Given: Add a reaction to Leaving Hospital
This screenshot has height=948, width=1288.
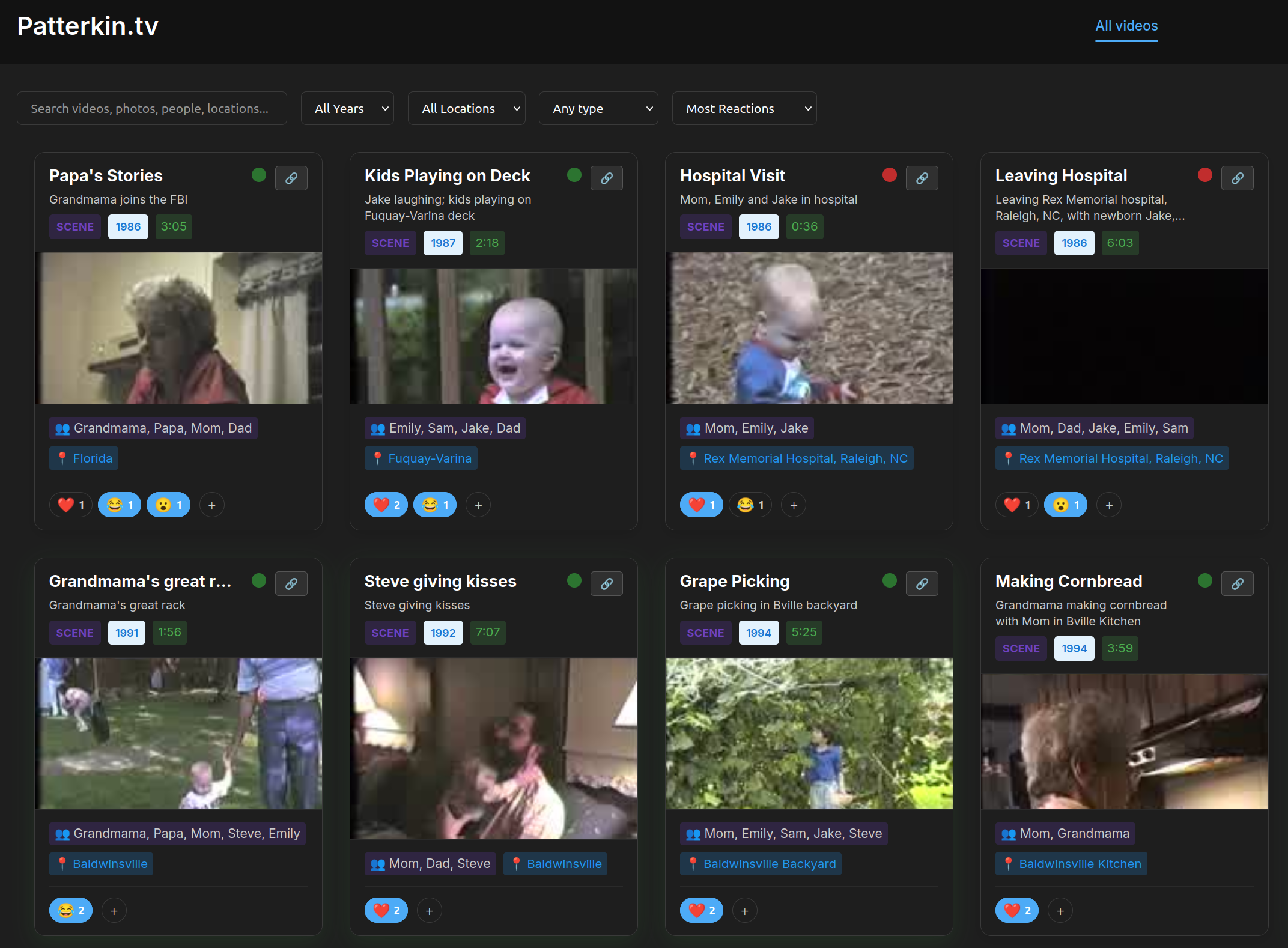Looking at the screenshot, I should (1108, 505).
